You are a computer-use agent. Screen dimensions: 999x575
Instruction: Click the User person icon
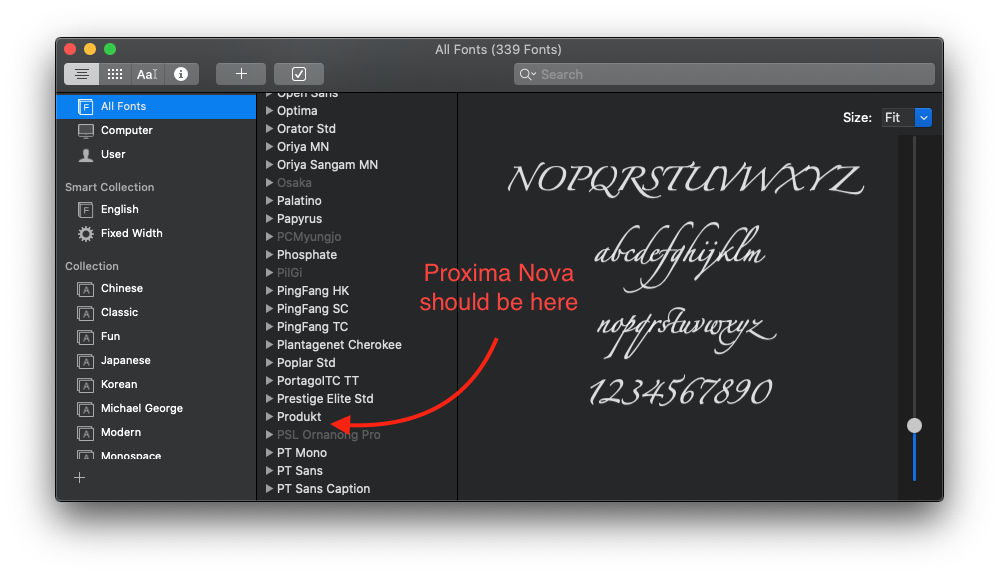coord(85,155)
